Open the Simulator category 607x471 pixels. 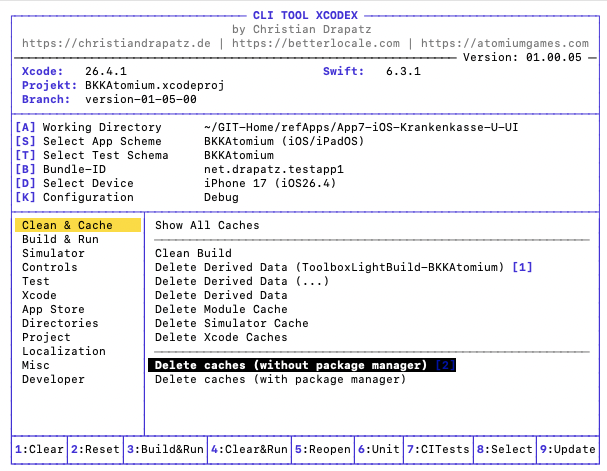pos(53,253)
